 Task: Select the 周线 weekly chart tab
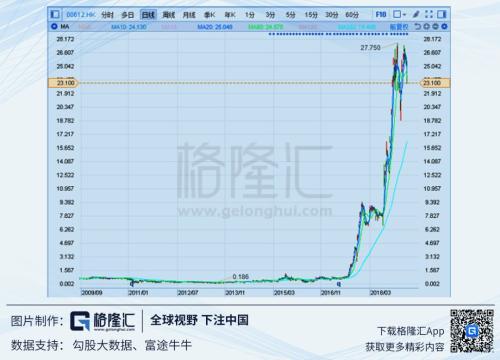[x=169, y=15]
